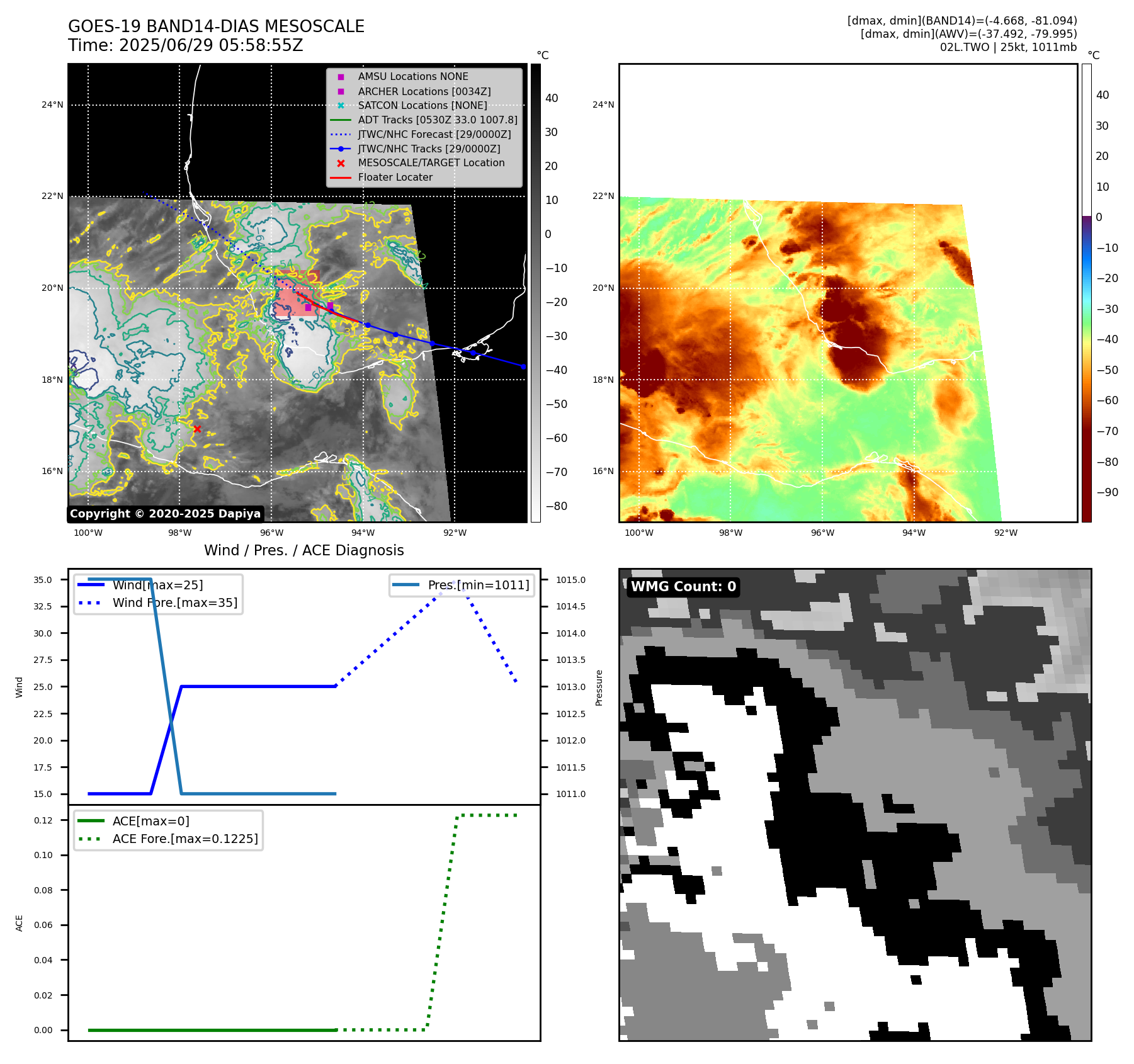Click the SATCON Locations [NONE] legend entry
Screen dimensions: 1134x1064
[x=422, y=106]
